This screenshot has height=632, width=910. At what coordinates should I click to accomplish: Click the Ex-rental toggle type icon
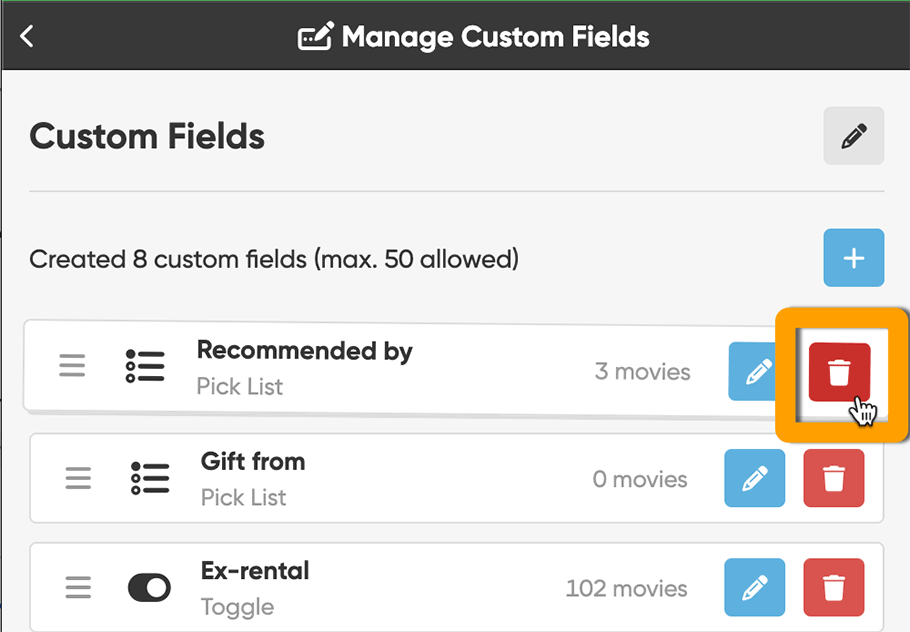click(149, 588)
